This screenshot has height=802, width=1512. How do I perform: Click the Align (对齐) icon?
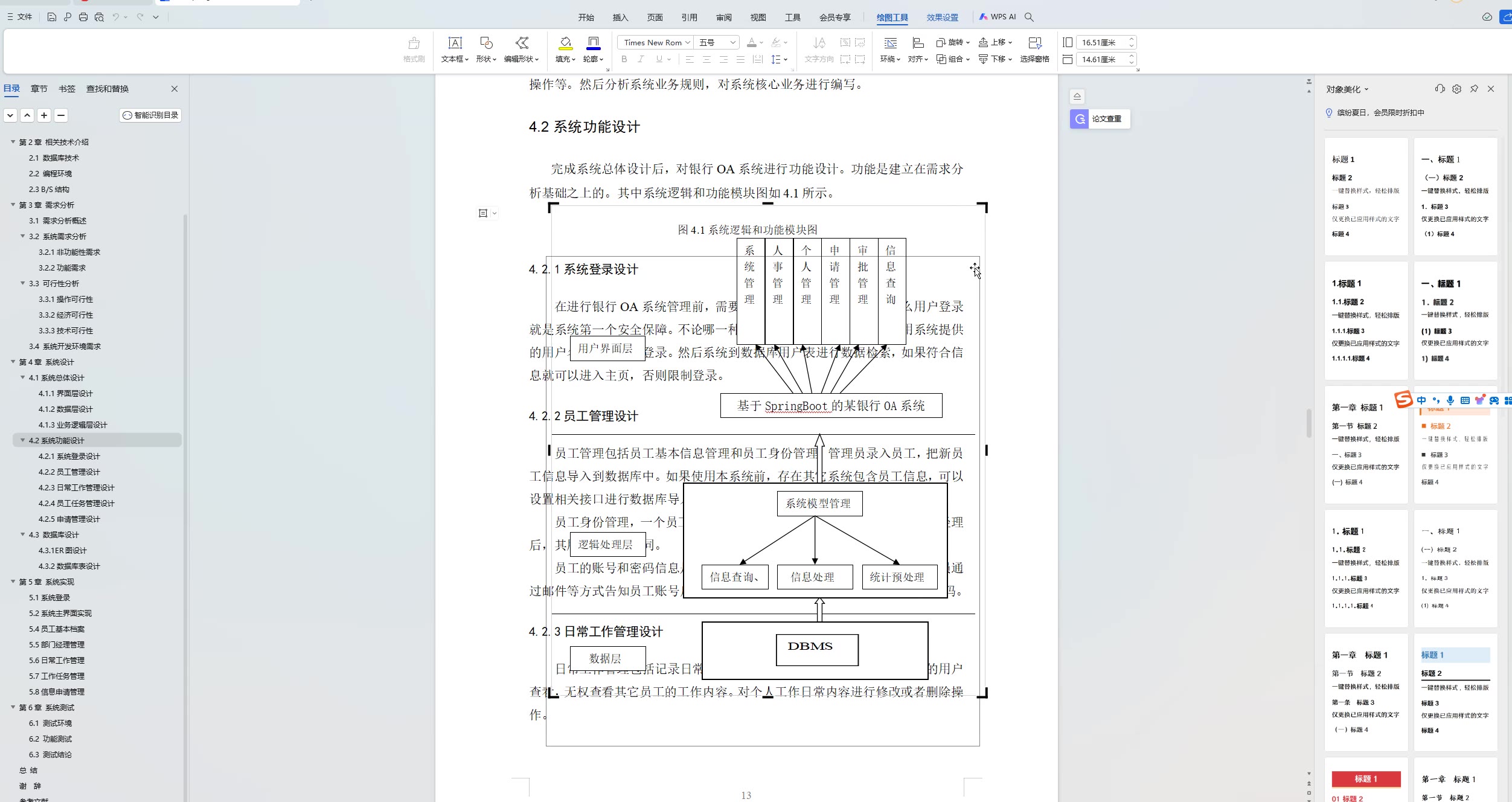(x=918, y=42)
